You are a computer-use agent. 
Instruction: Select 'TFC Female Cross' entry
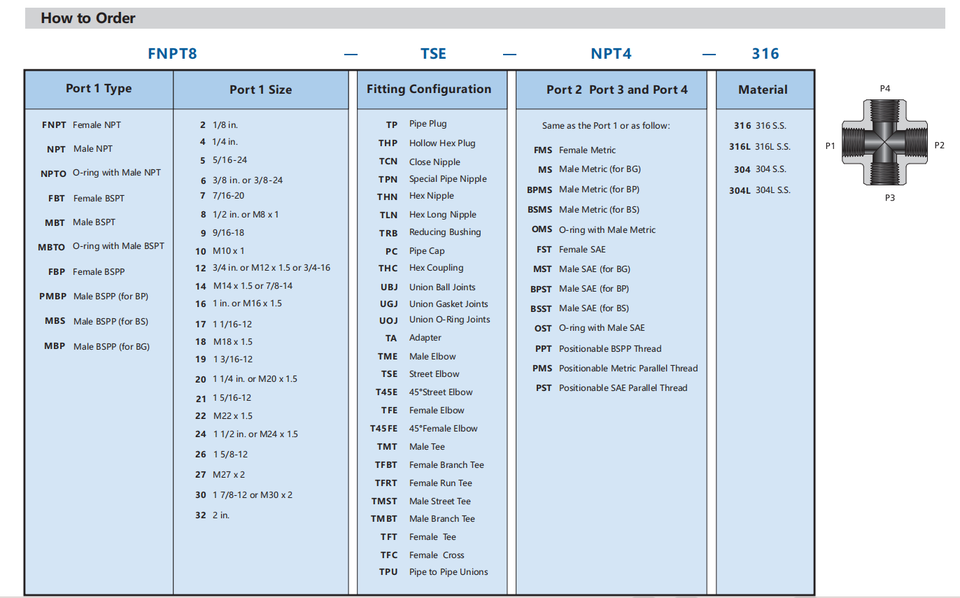(422, 555)
